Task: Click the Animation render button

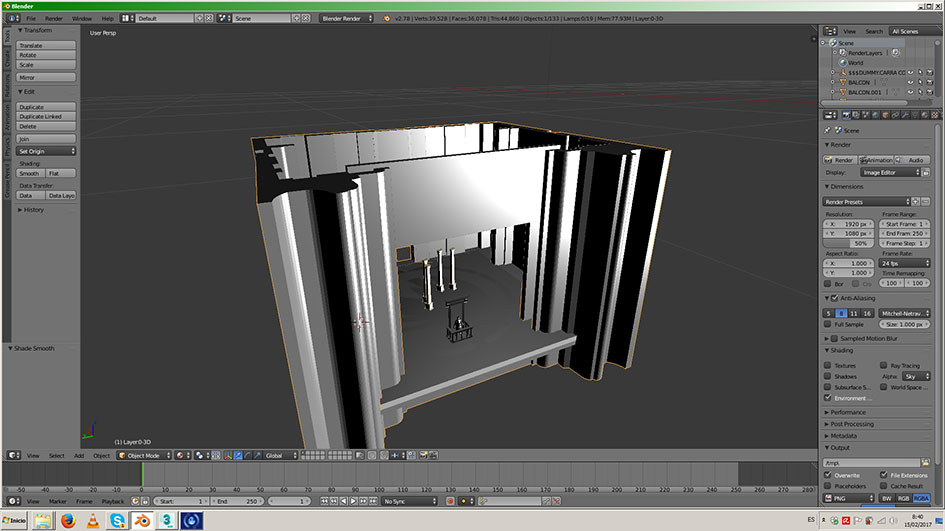Action: [x=876, y=160]
